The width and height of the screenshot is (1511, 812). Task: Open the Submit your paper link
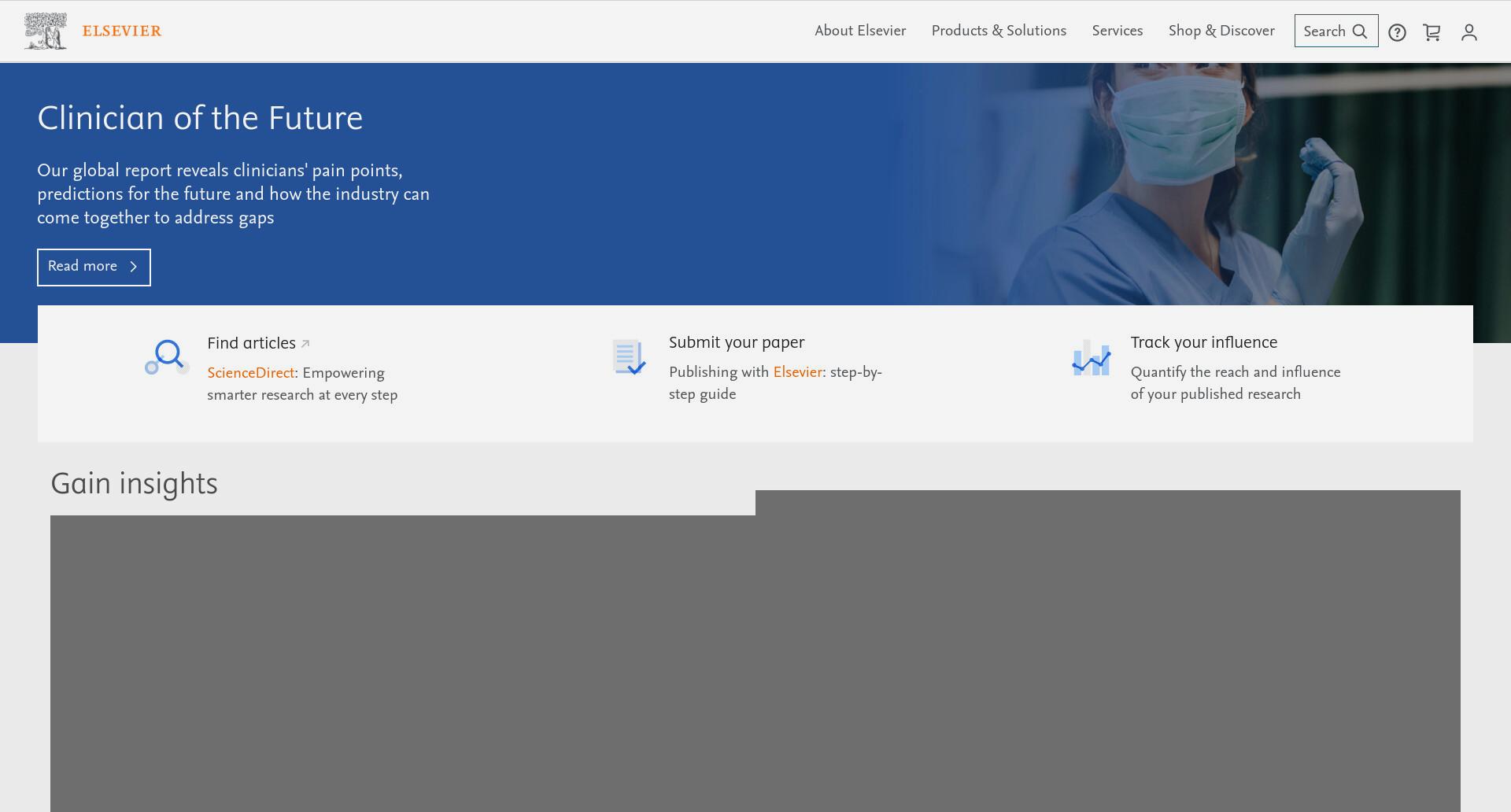click(737, 342)
